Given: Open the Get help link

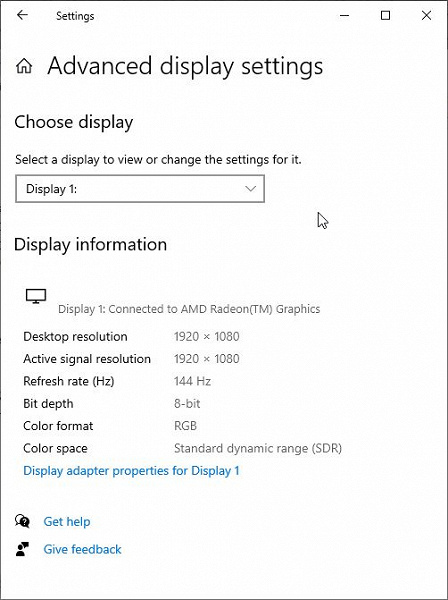Looking at the screenshot, I should tap(67, 522).
